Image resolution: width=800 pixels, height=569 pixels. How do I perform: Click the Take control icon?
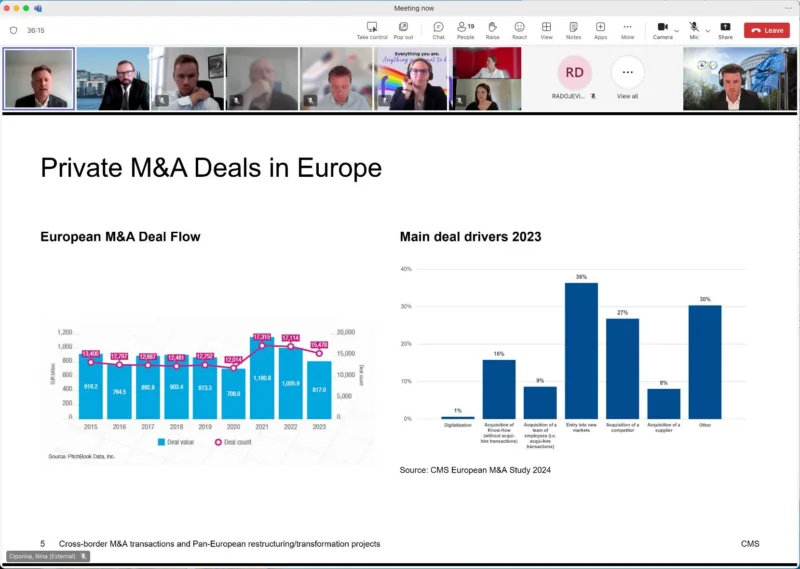(x=371, y=29)
